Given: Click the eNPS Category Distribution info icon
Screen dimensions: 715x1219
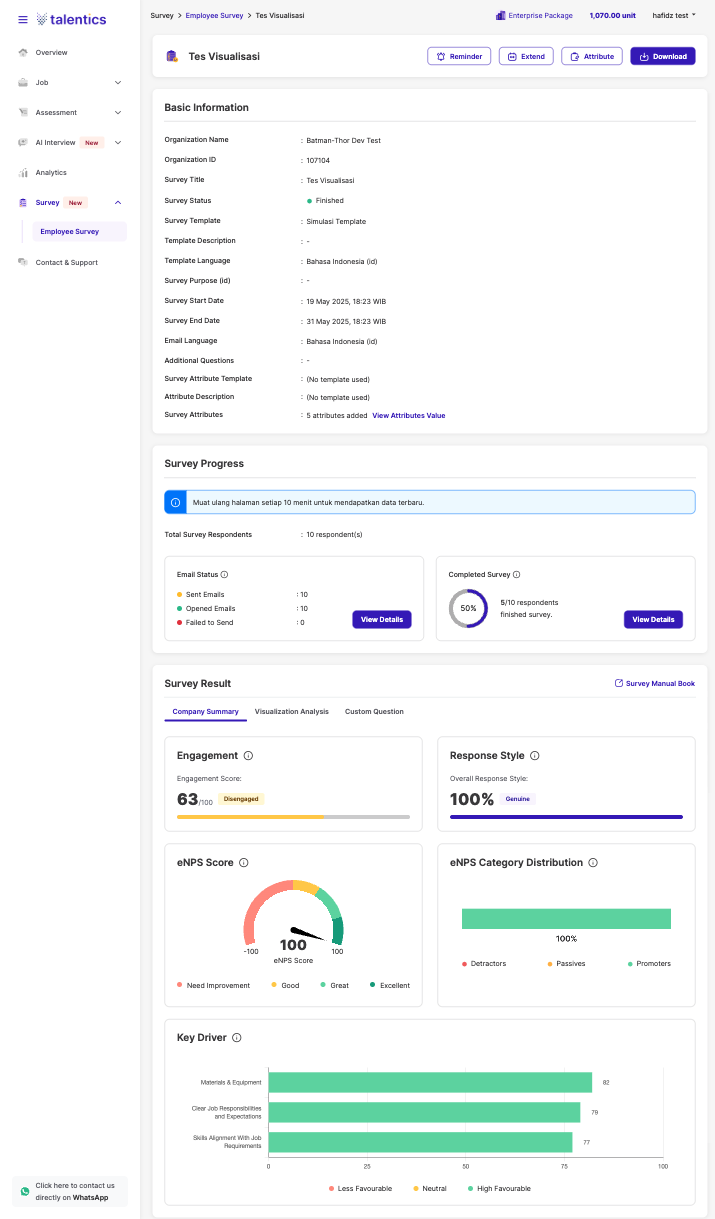Looking at the screenshot, I should [x=593, y=862].
